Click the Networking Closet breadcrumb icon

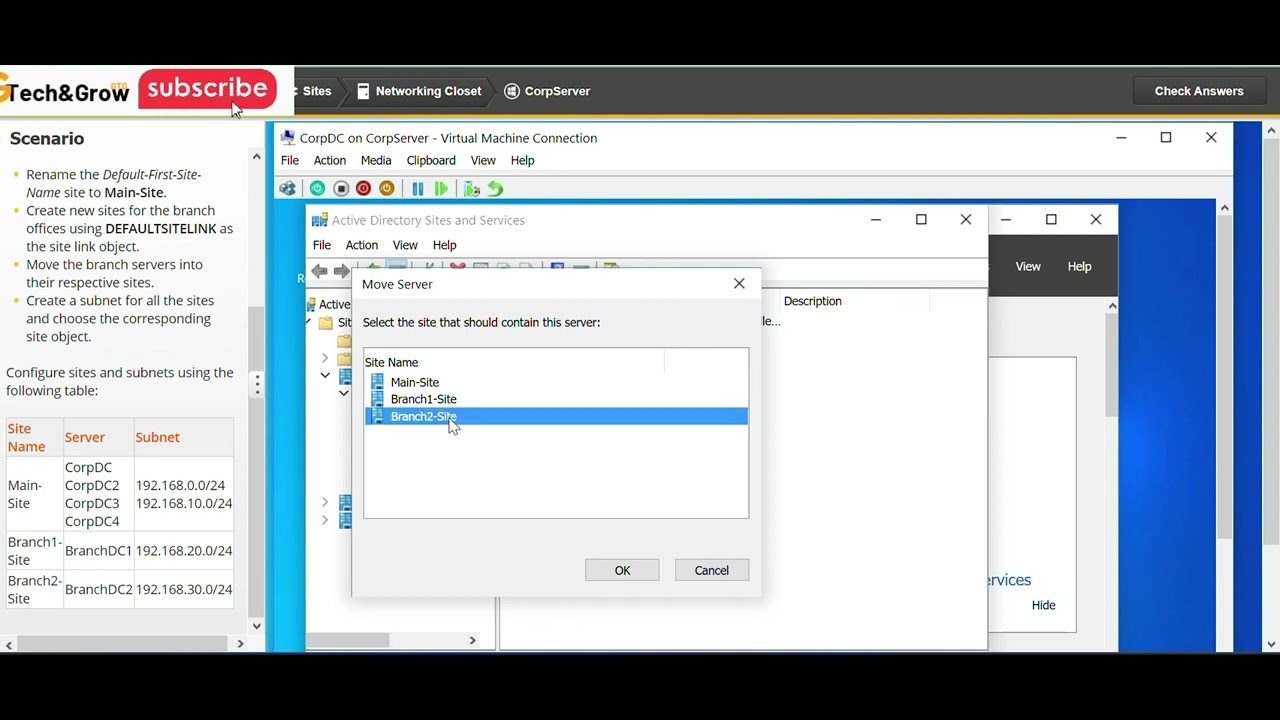coord(364,91)
